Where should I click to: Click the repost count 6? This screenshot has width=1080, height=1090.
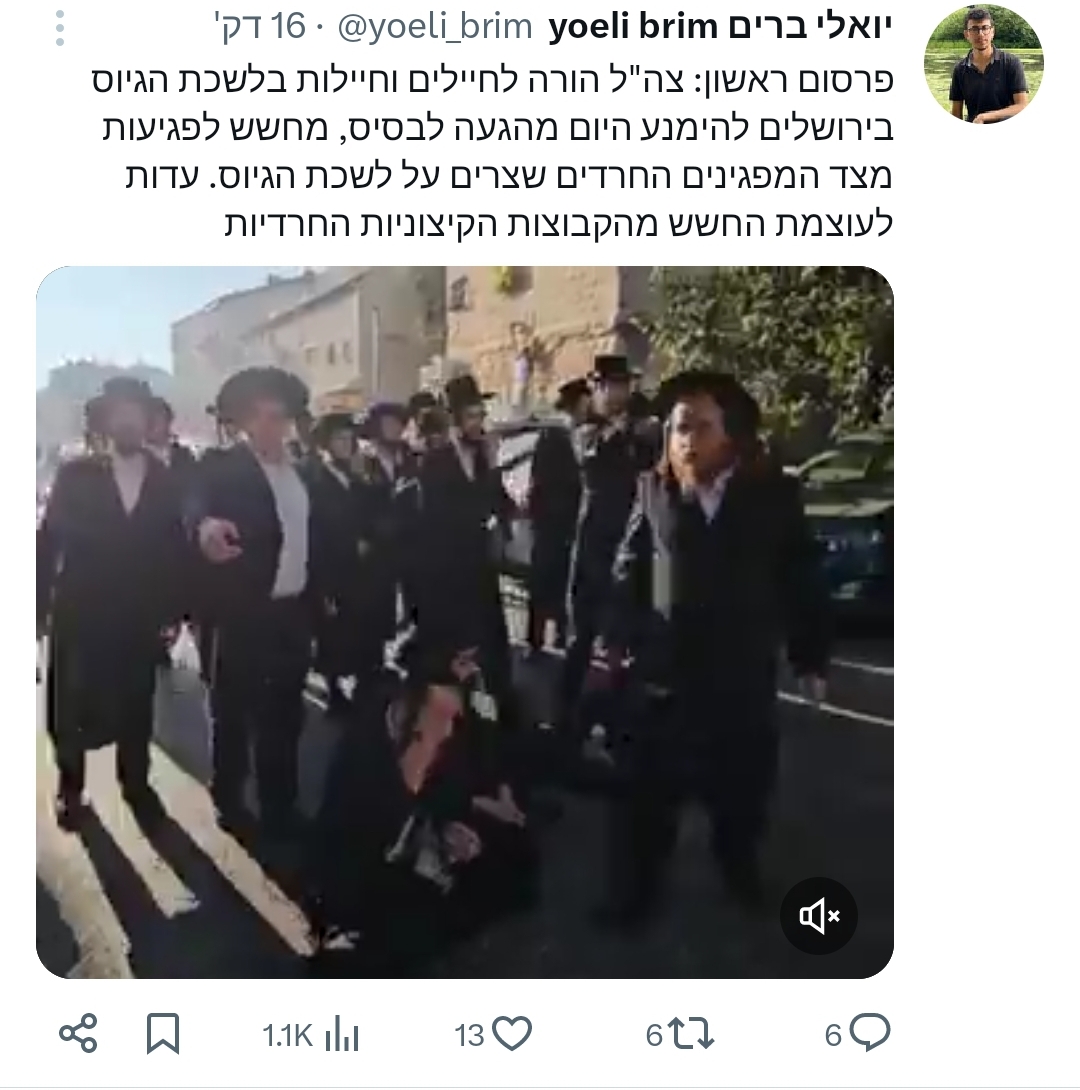(654, 1035)
